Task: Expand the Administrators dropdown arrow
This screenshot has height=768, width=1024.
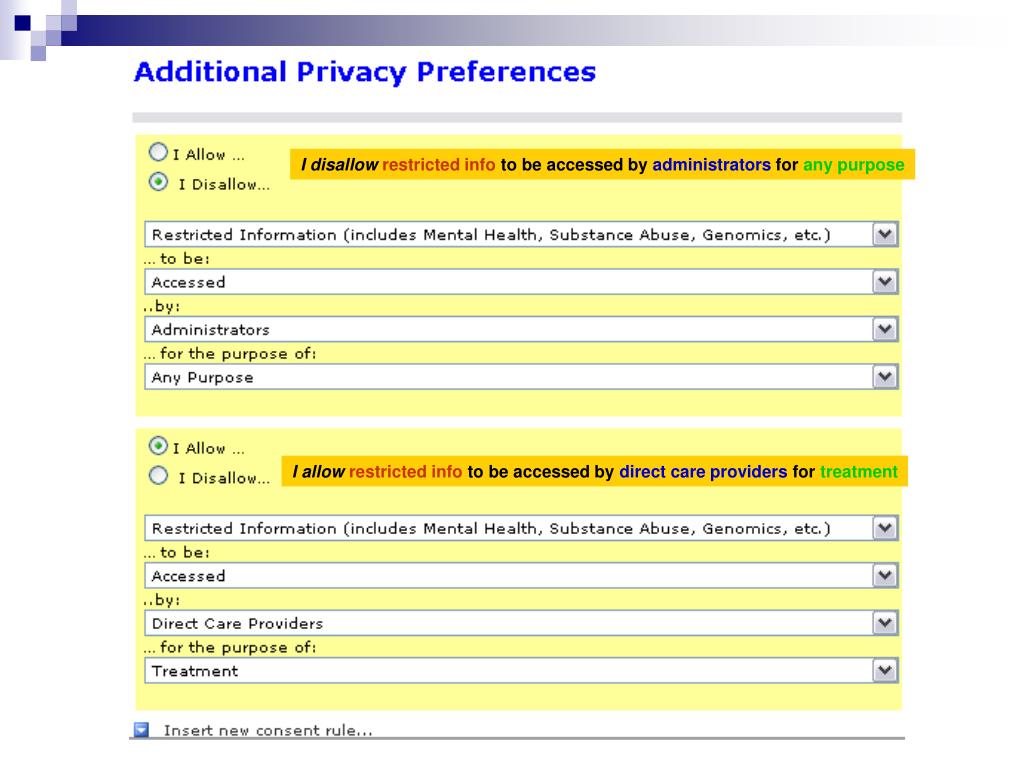Action: (x=885, y=329)
